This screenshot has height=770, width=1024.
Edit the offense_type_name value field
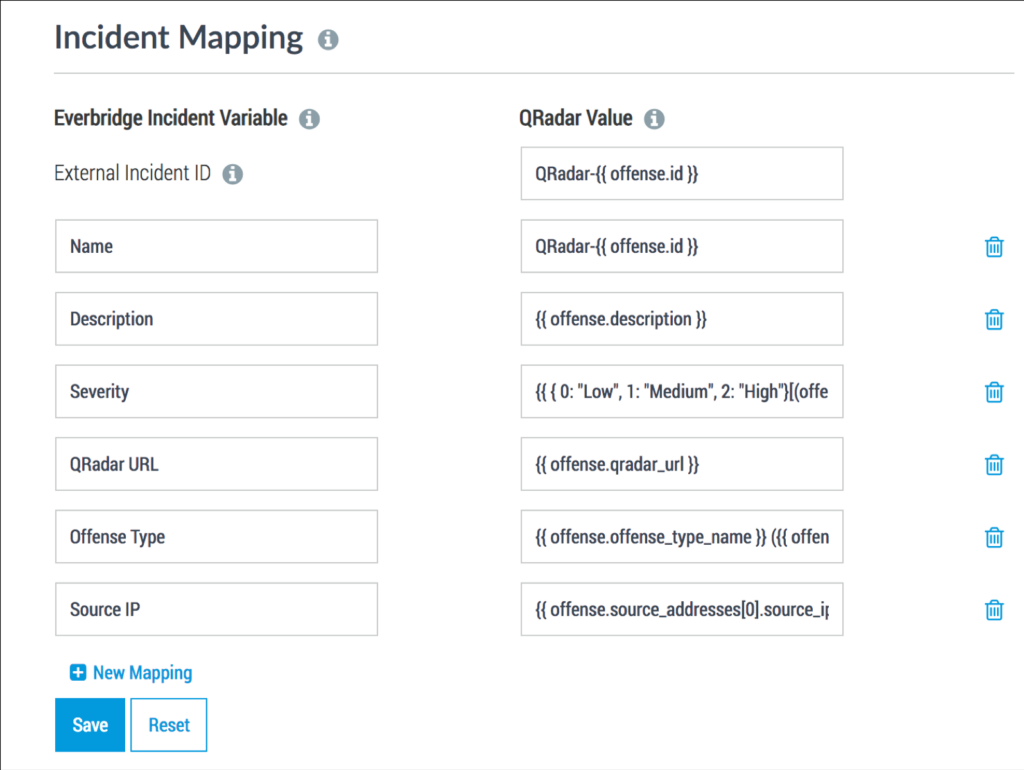tap(682, 536)
